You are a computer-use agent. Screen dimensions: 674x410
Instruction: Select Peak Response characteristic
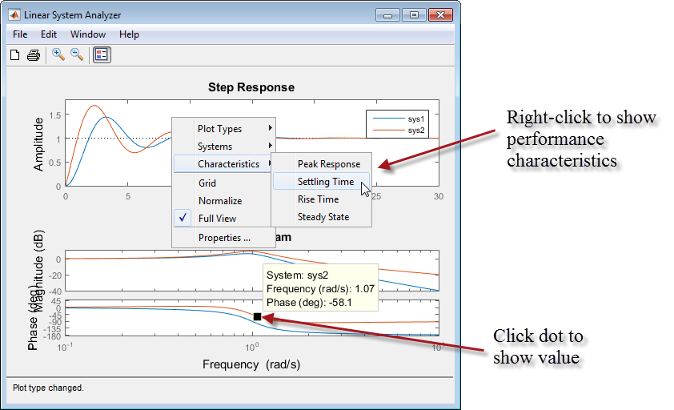(328, 164)
